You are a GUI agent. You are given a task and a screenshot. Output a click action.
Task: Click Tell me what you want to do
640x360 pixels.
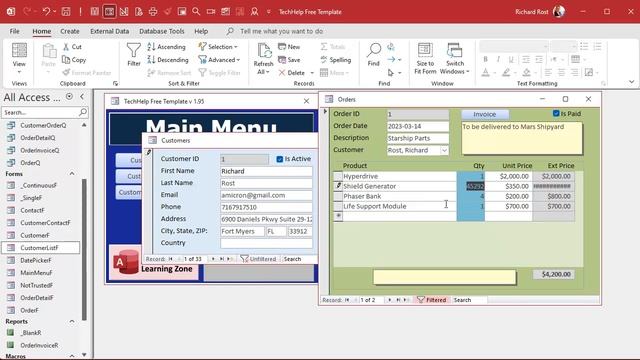coord(281,31)
